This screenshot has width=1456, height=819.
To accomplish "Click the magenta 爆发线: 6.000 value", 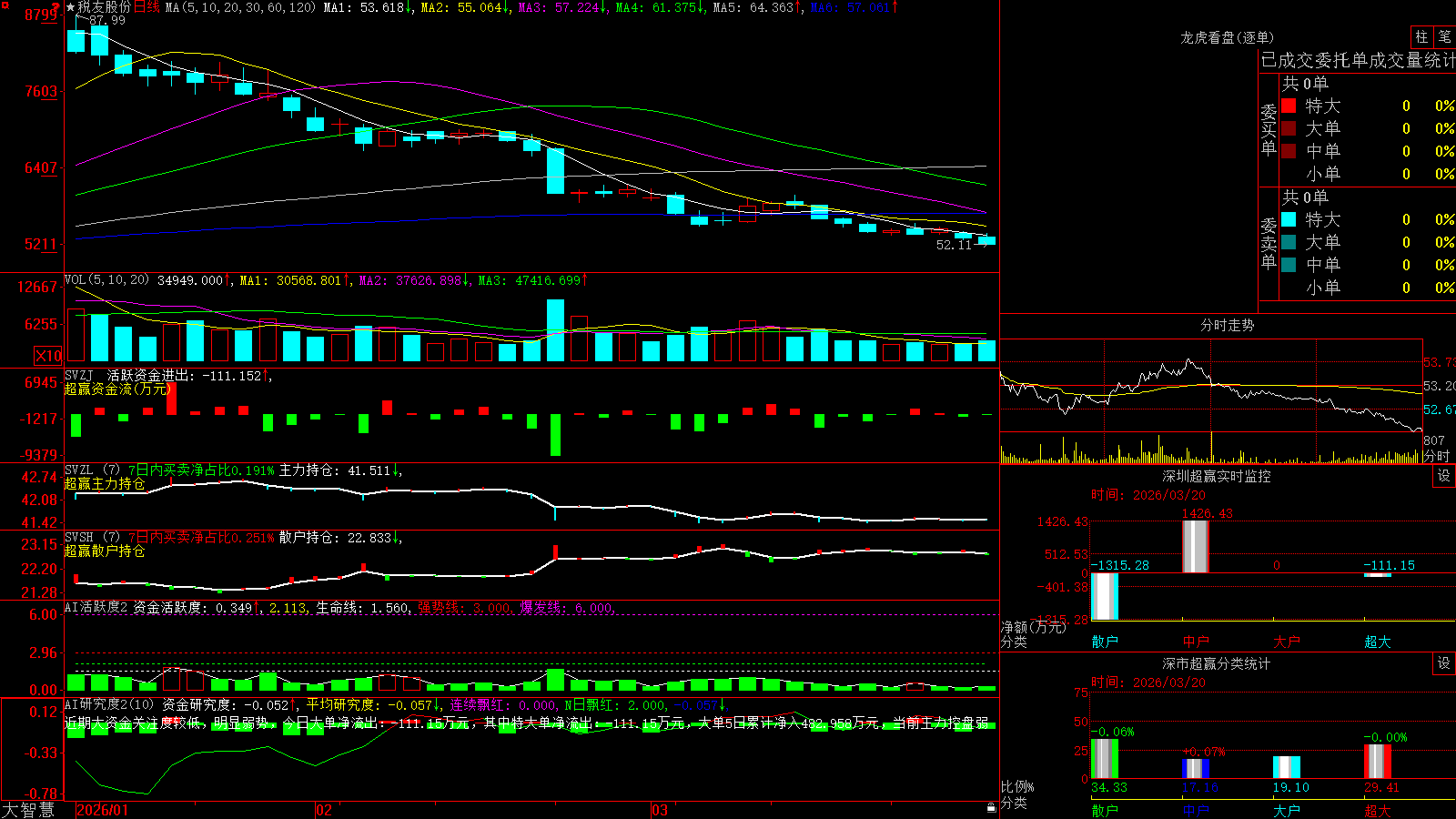I will pos(567,607).
